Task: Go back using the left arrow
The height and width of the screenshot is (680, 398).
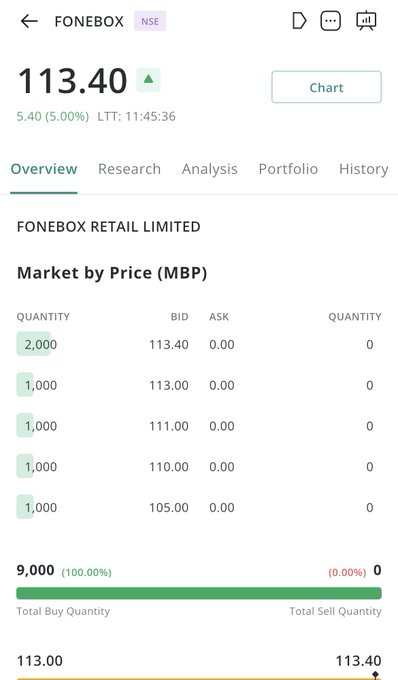Action: [x=29, y=21]
